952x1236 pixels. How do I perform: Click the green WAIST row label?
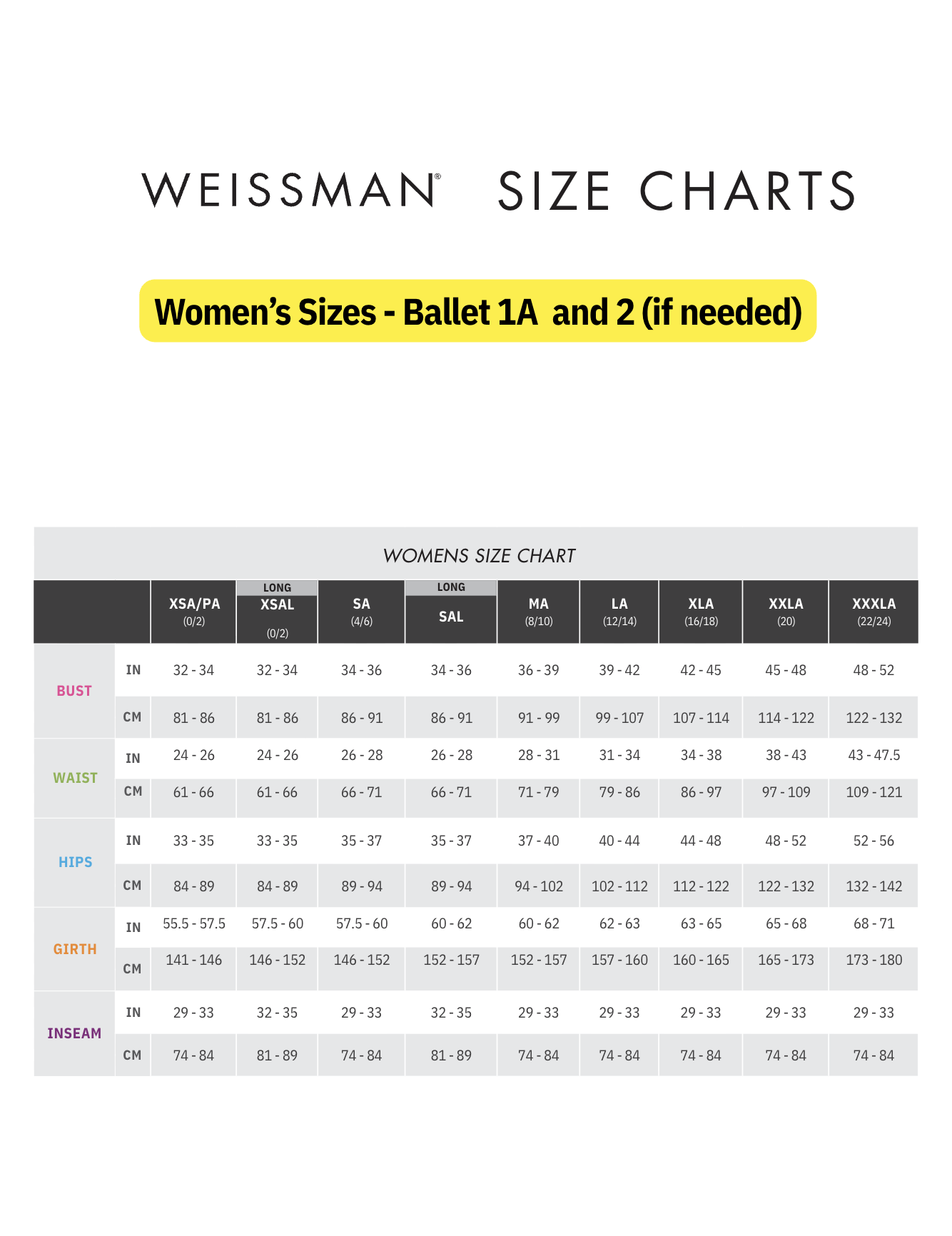click(75, 778)
